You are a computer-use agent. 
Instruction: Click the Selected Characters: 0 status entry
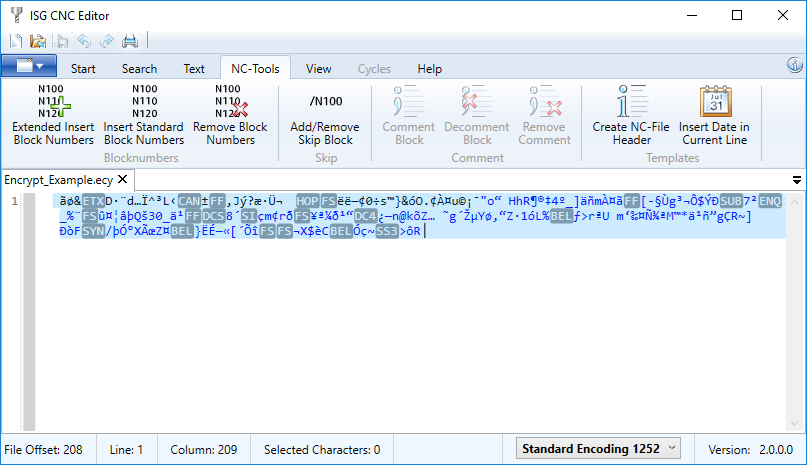322,450
